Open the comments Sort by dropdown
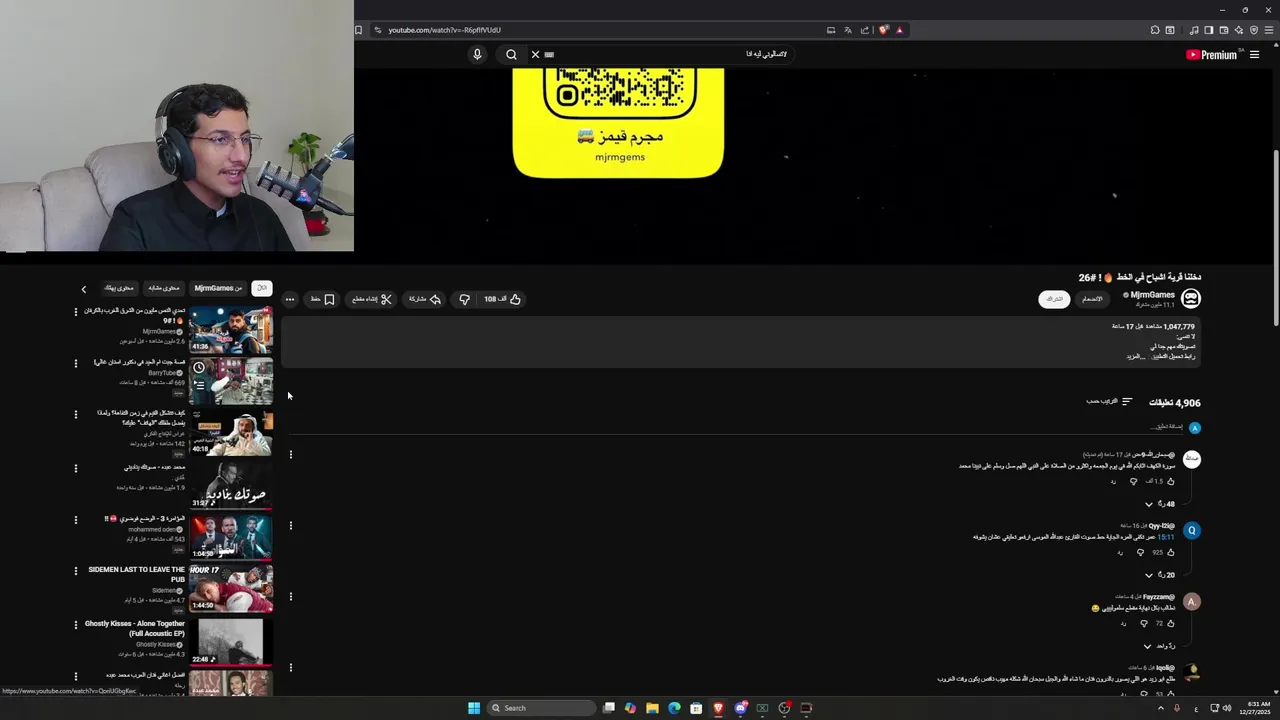 tap(1109, 401)
